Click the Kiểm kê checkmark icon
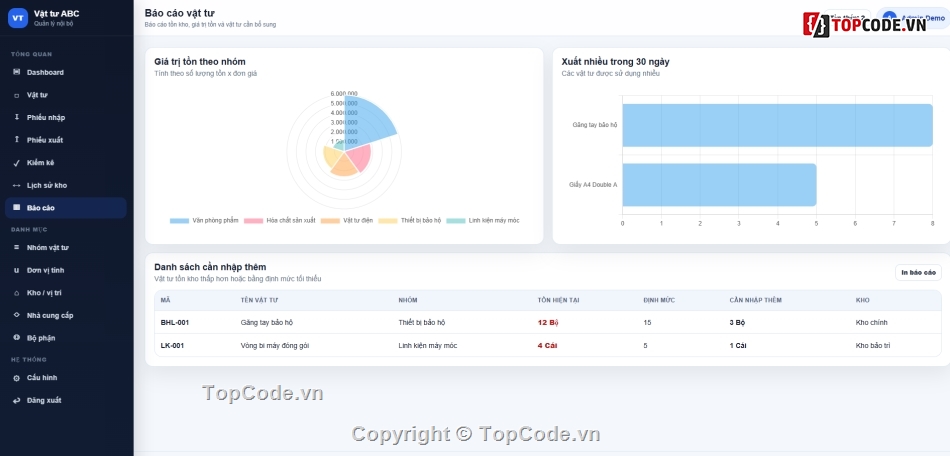 pyautogui.click(x=16, y=163)
